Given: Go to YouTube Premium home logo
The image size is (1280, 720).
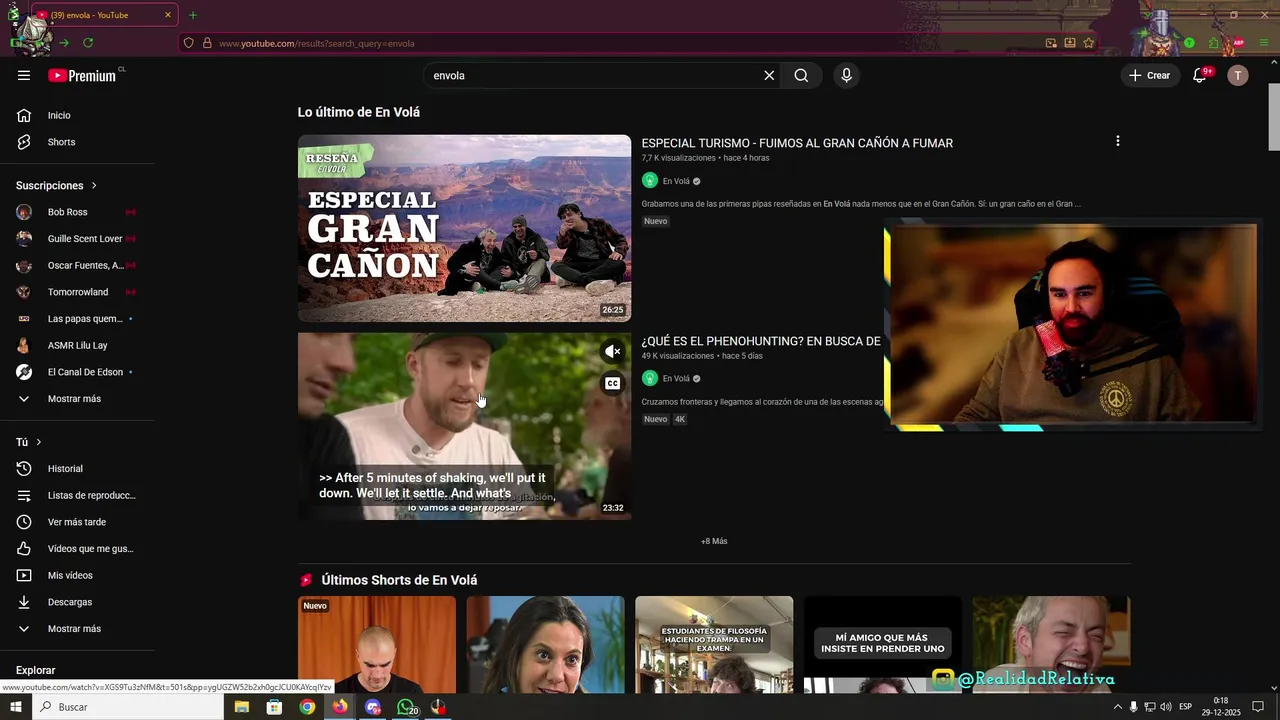Looking at the screenshot, I should click(82, 75).
